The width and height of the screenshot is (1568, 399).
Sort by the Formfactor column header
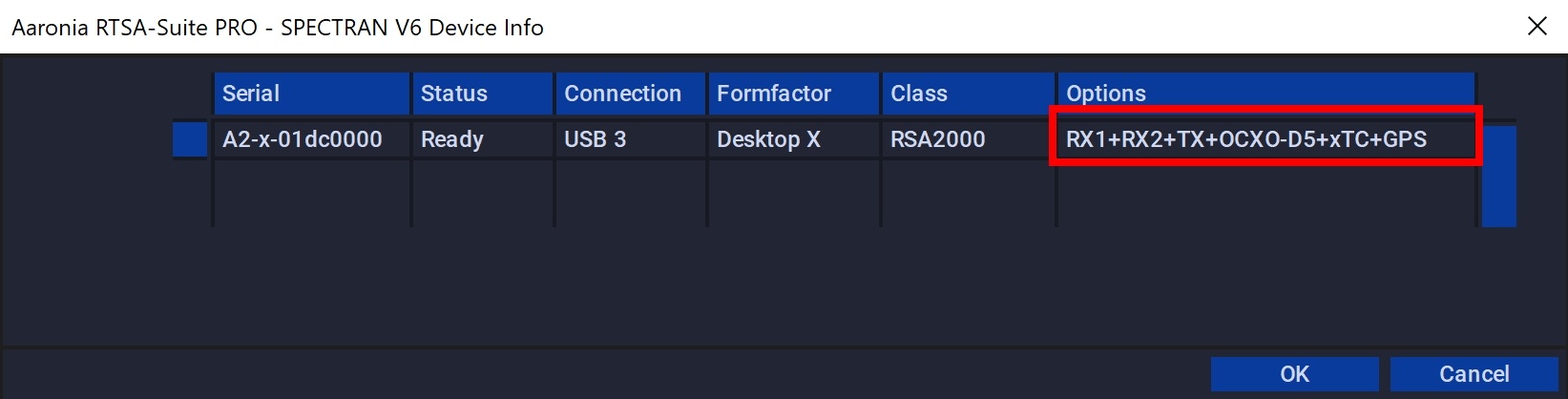794,94
